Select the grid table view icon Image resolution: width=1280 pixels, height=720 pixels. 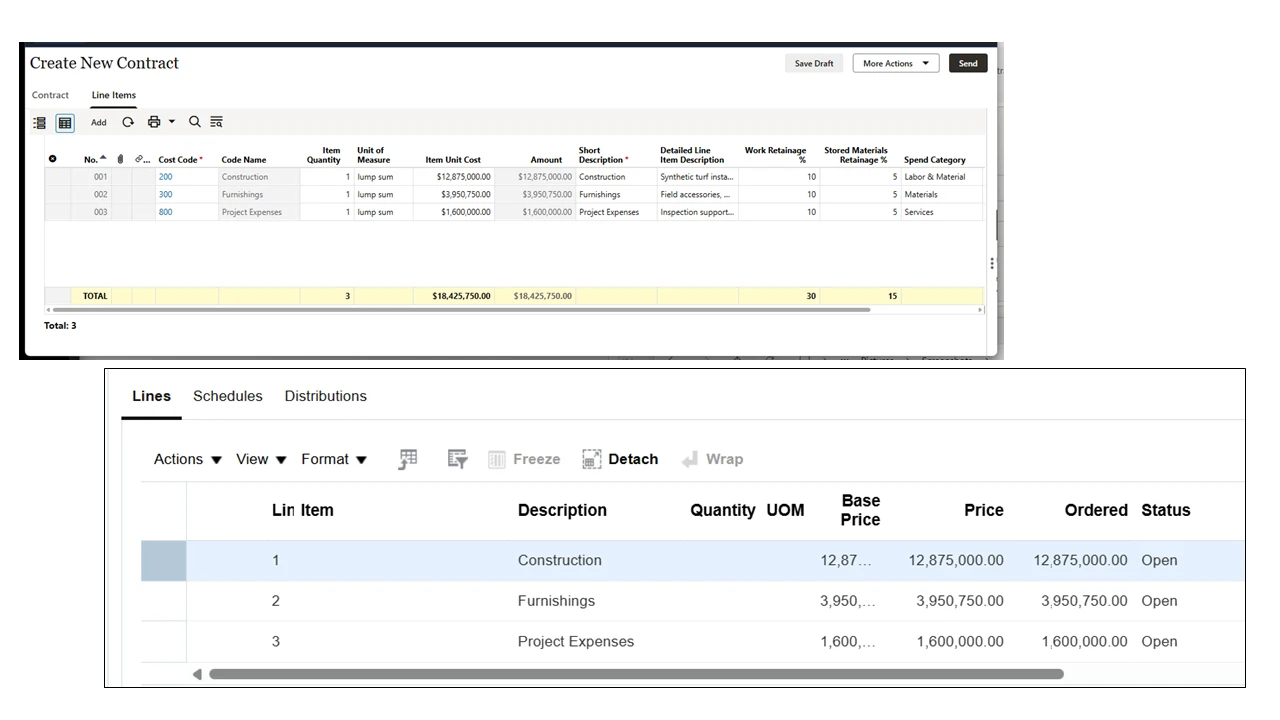pyautogui.click(x=65, y=123)
